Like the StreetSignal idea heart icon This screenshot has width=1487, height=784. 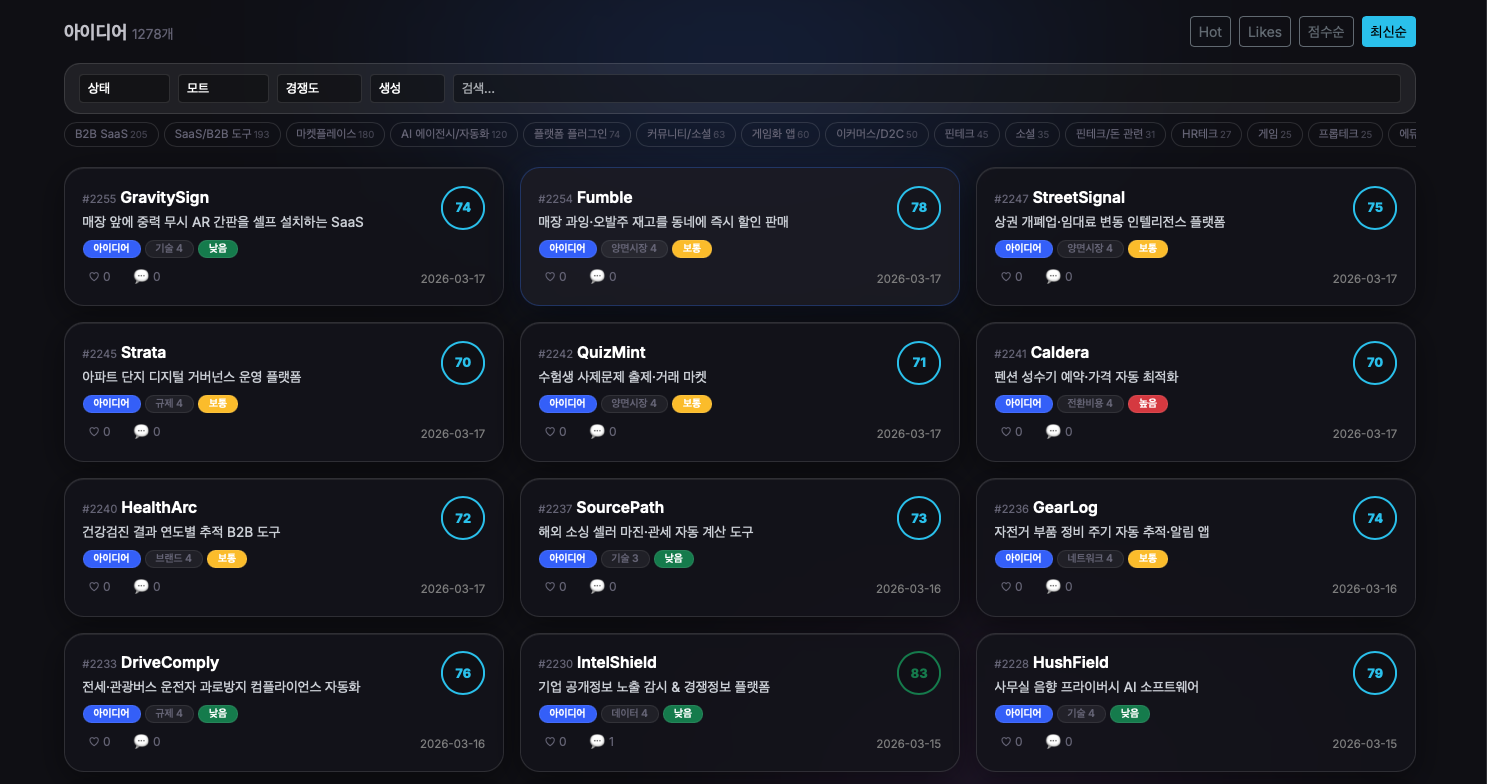pos(1006,277)
